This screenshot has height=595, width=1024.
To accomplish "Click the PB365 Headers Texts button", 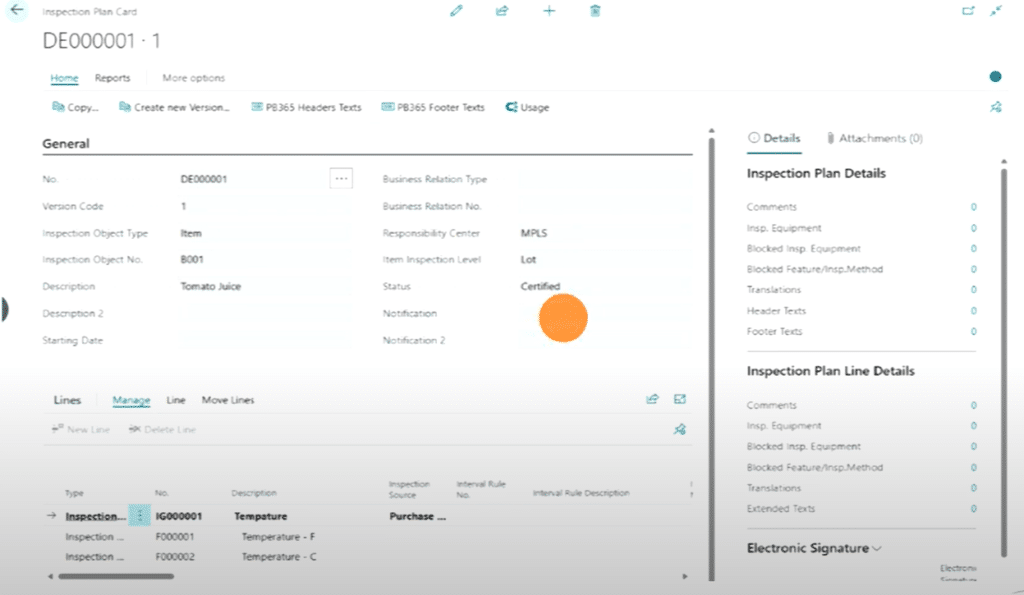I will 306,107.
